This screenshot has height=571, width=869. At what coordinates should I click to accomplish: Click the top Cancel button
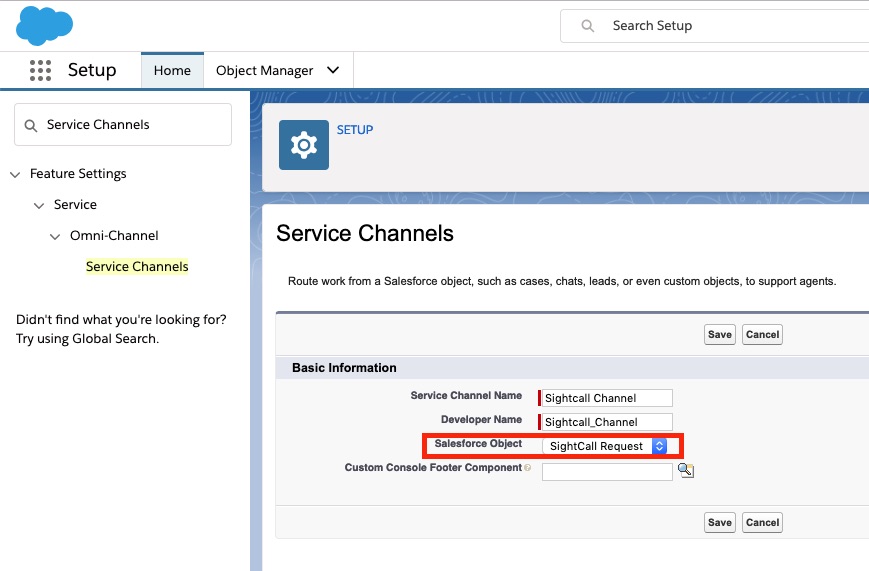point(763,334)
